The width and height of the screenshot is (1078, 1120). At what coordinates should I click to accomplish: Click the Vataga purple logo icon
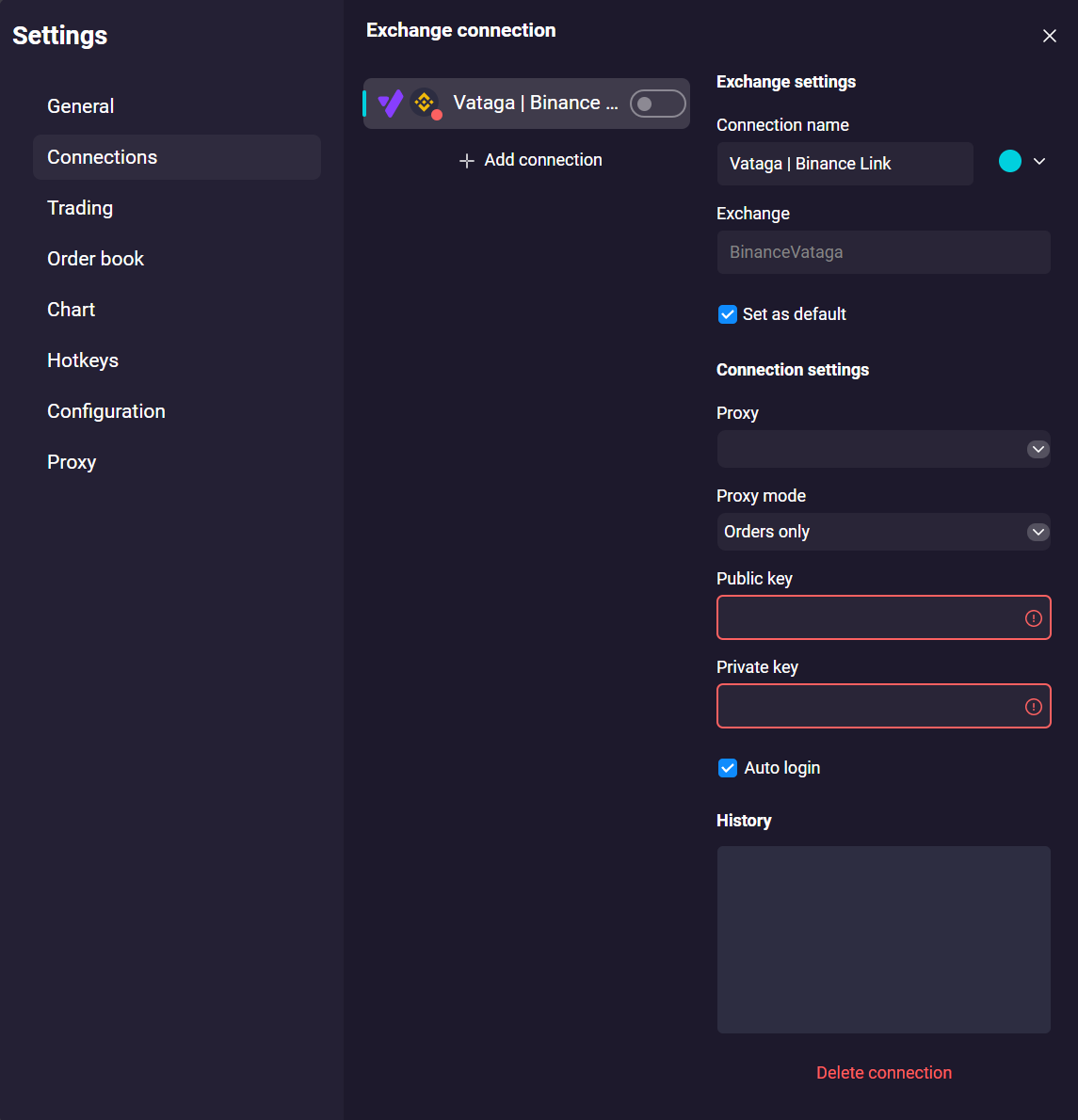[x=391, y=104]
